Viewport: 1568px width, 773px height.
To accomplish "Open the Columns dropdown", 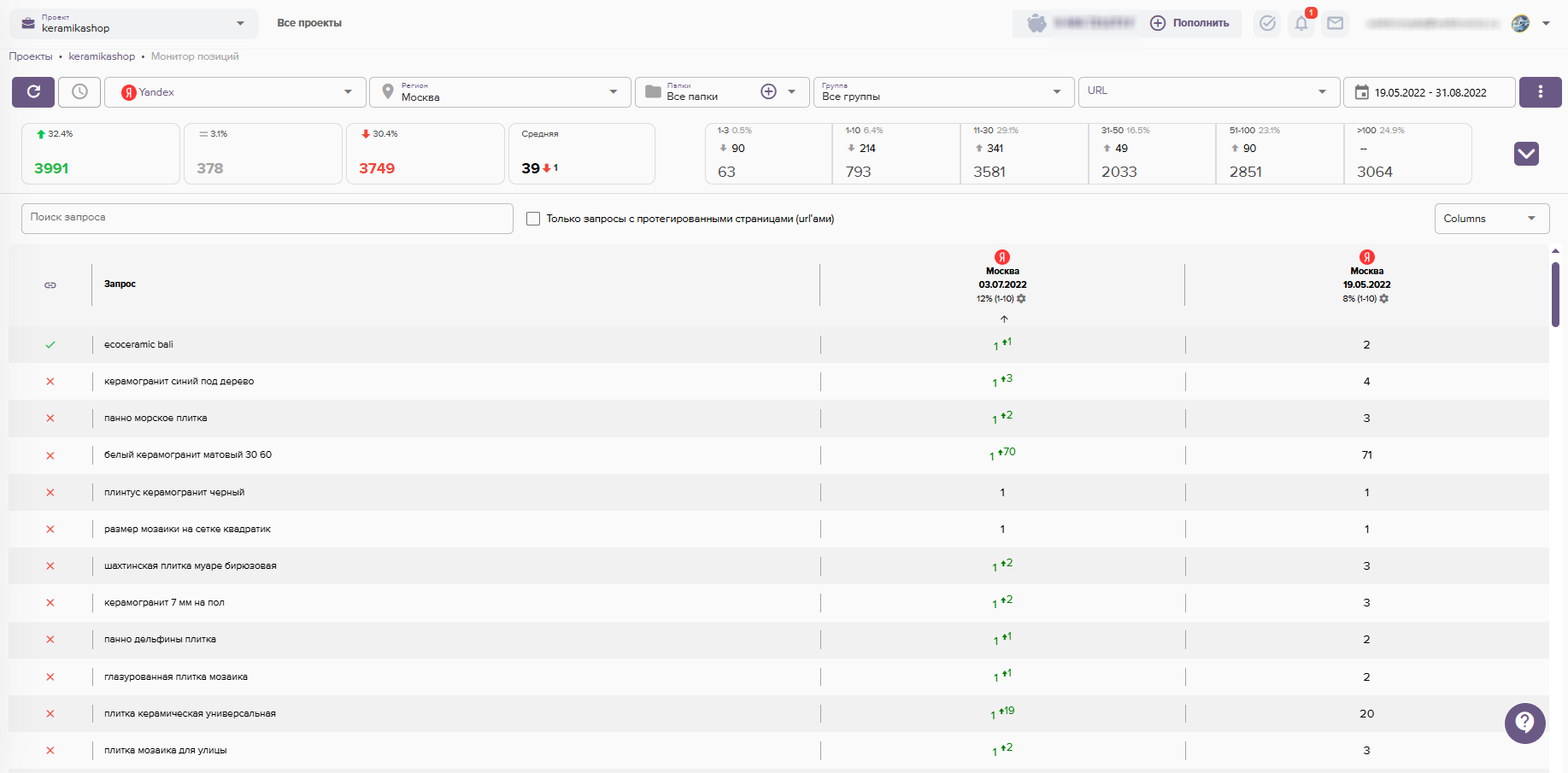I will (1491, 219).
